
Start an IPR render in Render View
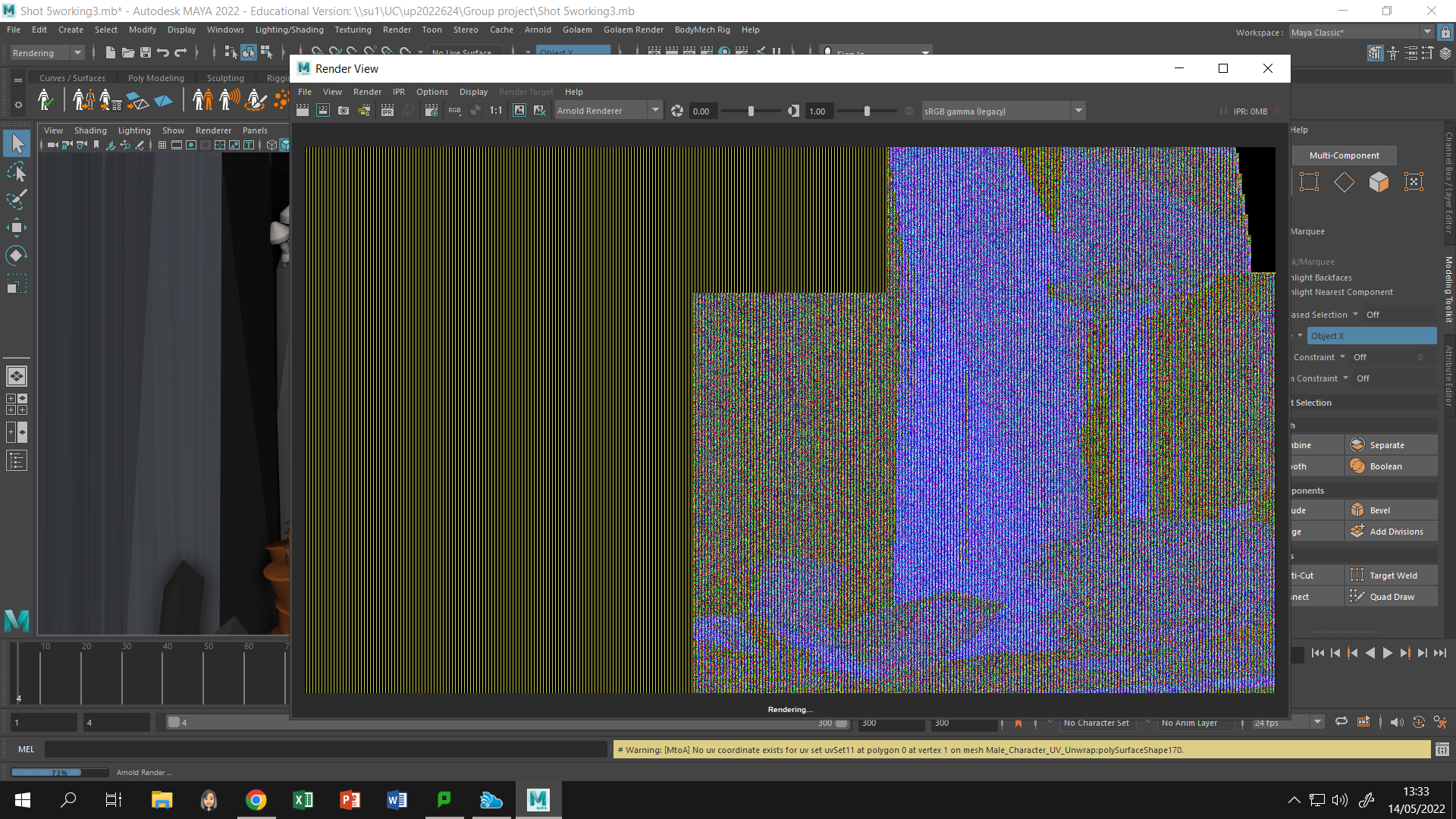click(387, 111)
